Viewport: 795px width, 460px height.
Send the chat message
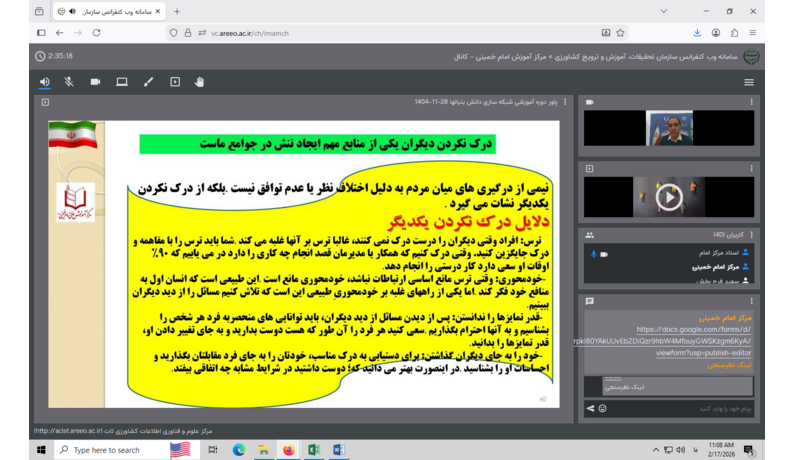point(590,408)
